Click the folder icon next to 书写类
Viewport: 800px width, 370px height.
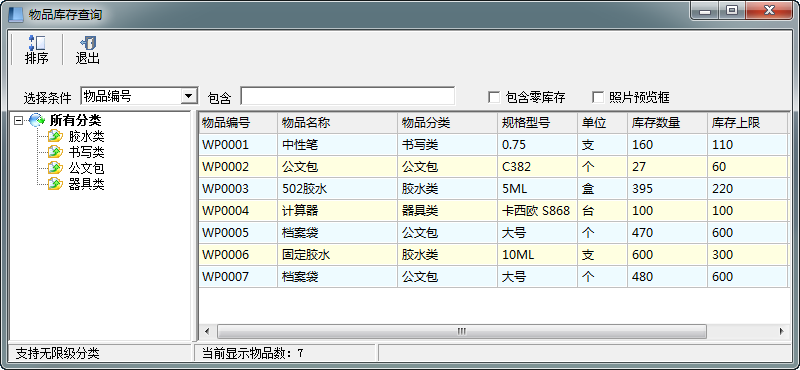coord(55,152)
